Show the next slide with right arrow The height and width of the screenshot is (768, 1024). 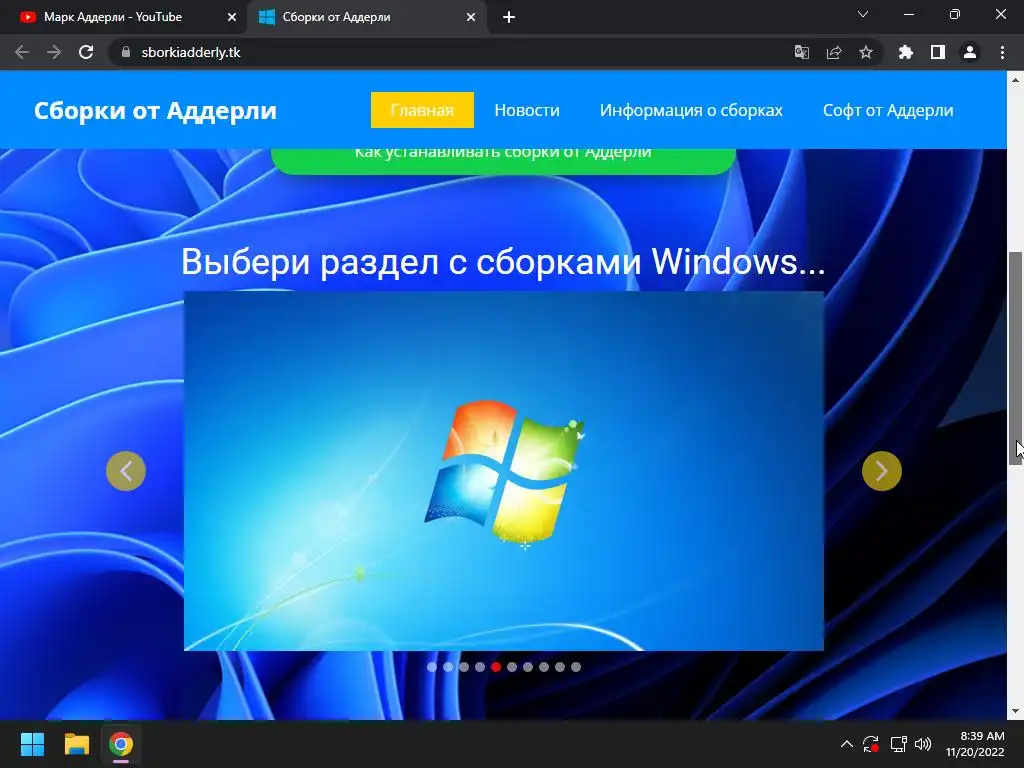tap(882, 471)
